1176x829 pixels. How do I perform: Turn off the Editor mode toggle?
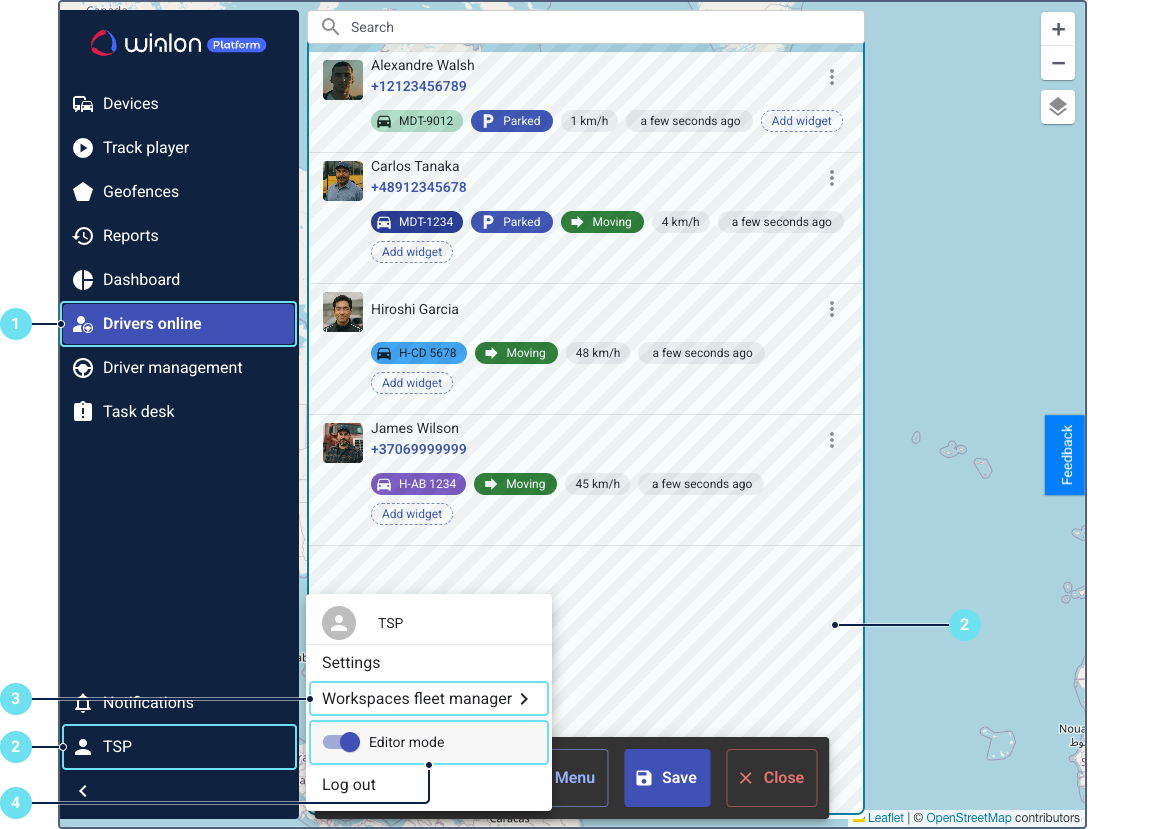pyautogui.click(x=342, y=742)
